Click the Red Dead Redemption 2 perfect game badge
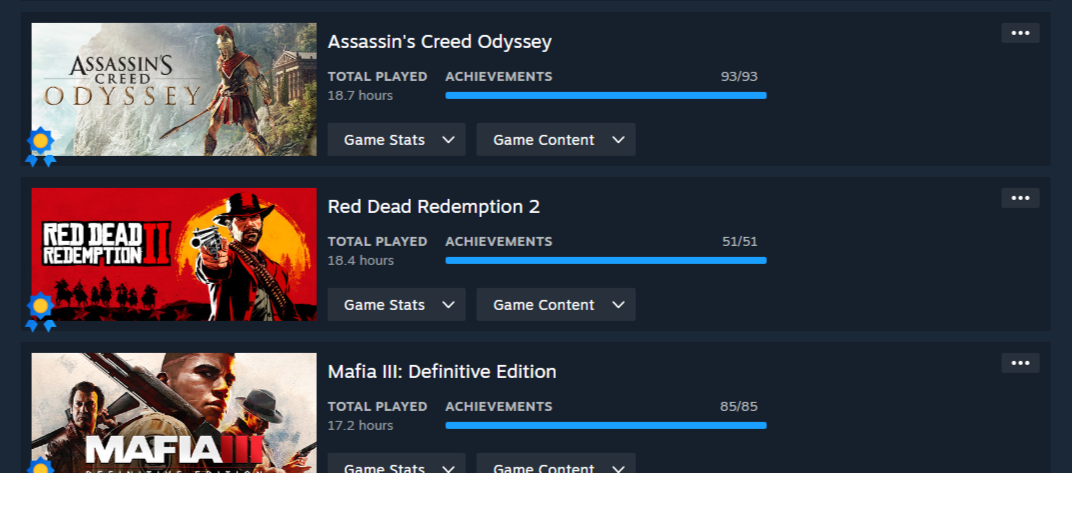 point(41,310)
